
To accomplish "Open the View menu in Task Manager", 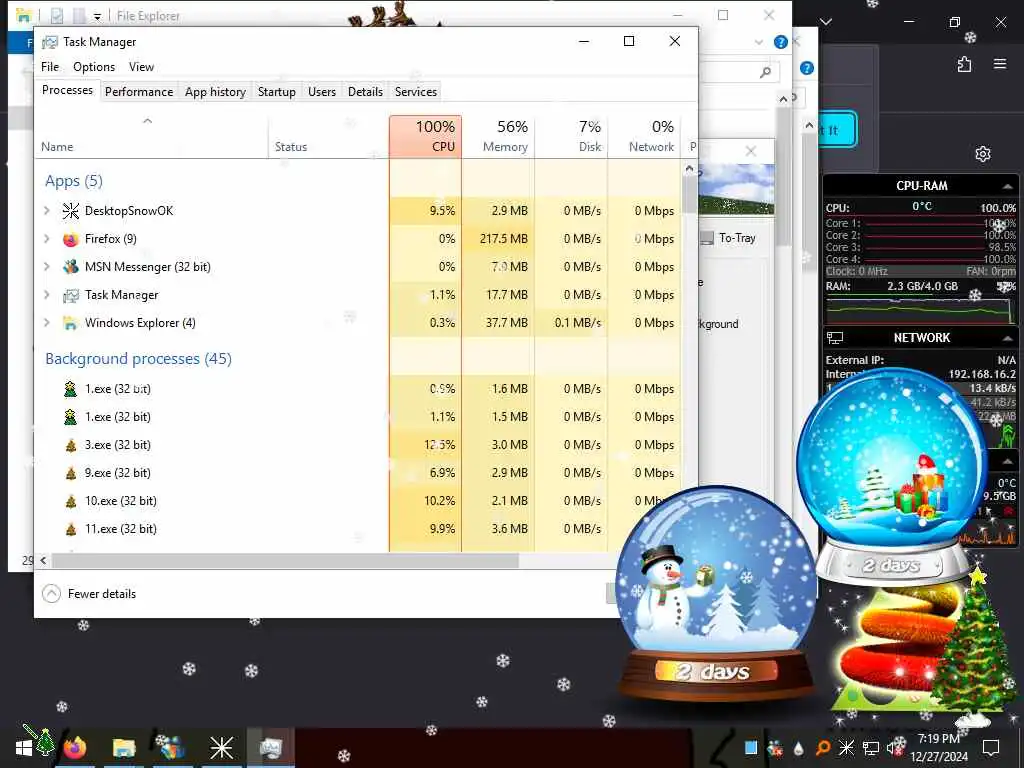I will [x=141, y=67].
